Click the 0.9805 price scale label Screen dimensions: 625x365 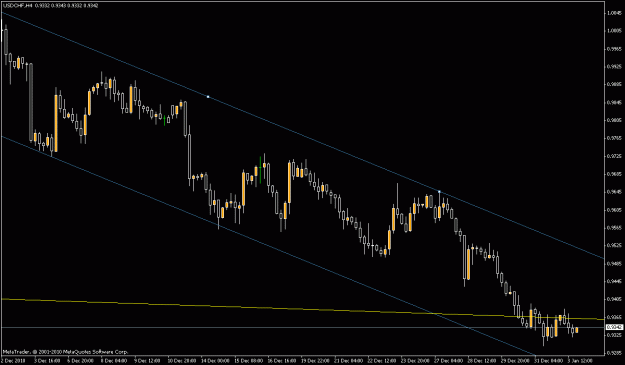(614, 120)
